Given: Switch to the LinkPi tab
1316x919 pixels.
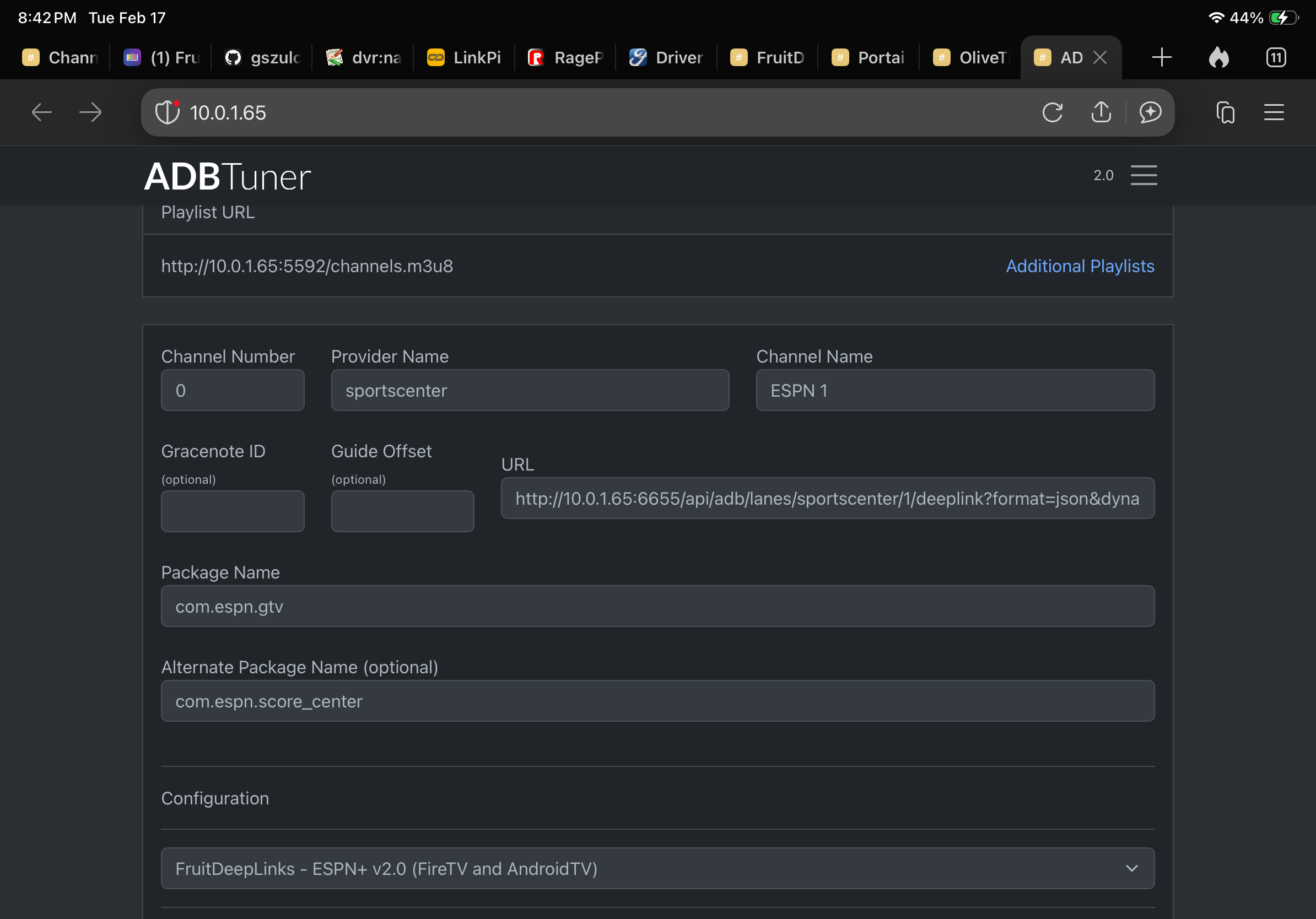Looking at the screenshot, I should (464, 57).
